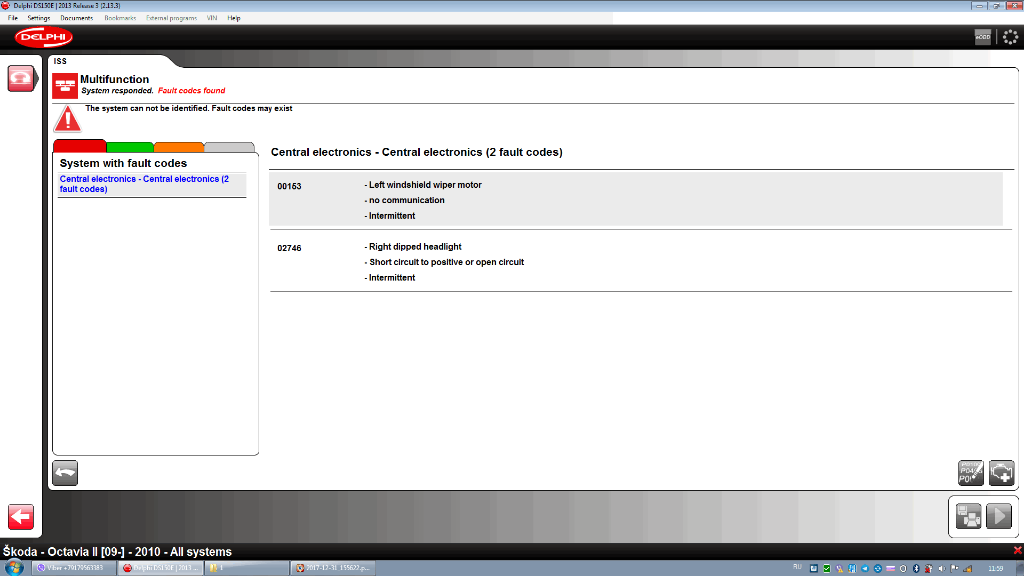The width and height of the screenshot is (1024, 576).
Task: Click the Delphi logo
Action: [44, 37]
